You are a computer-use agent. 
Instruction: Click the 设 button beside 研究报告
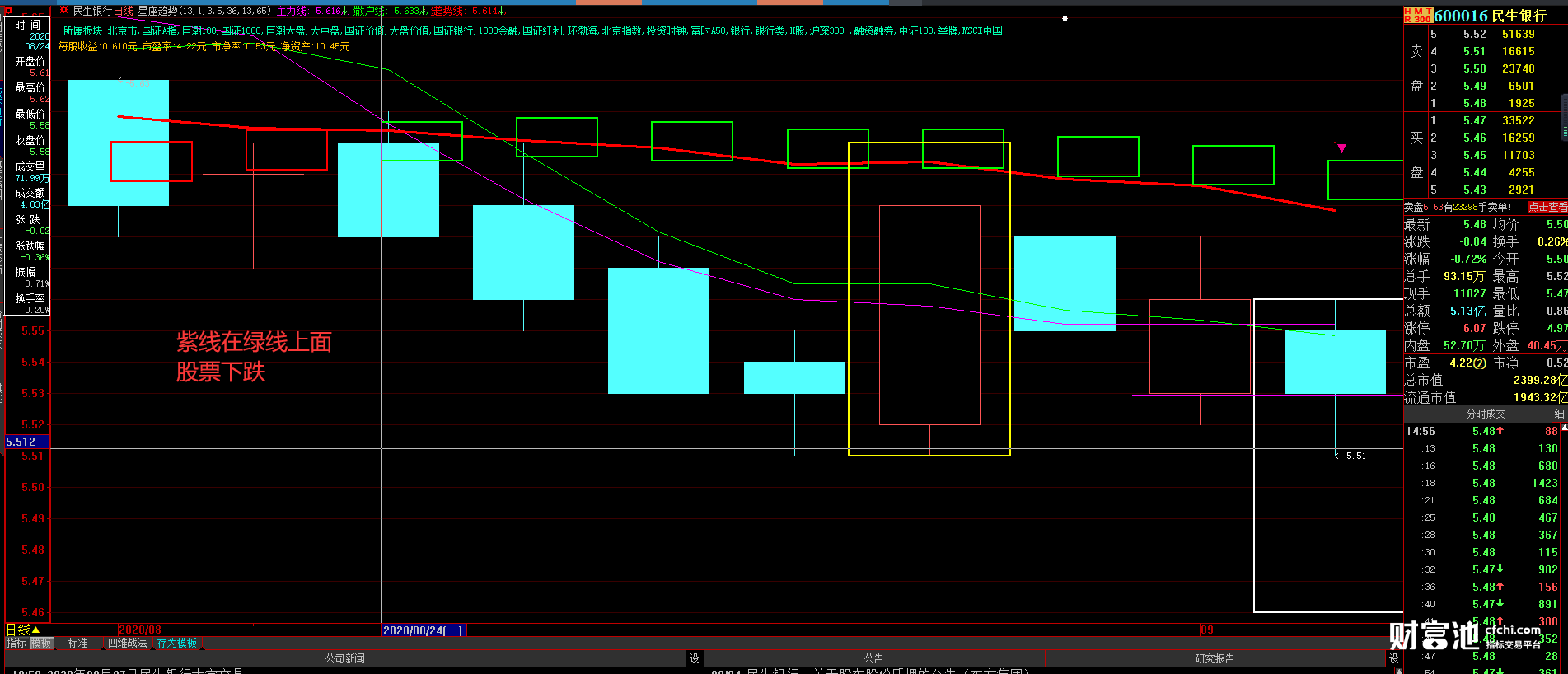[1393, 658]
